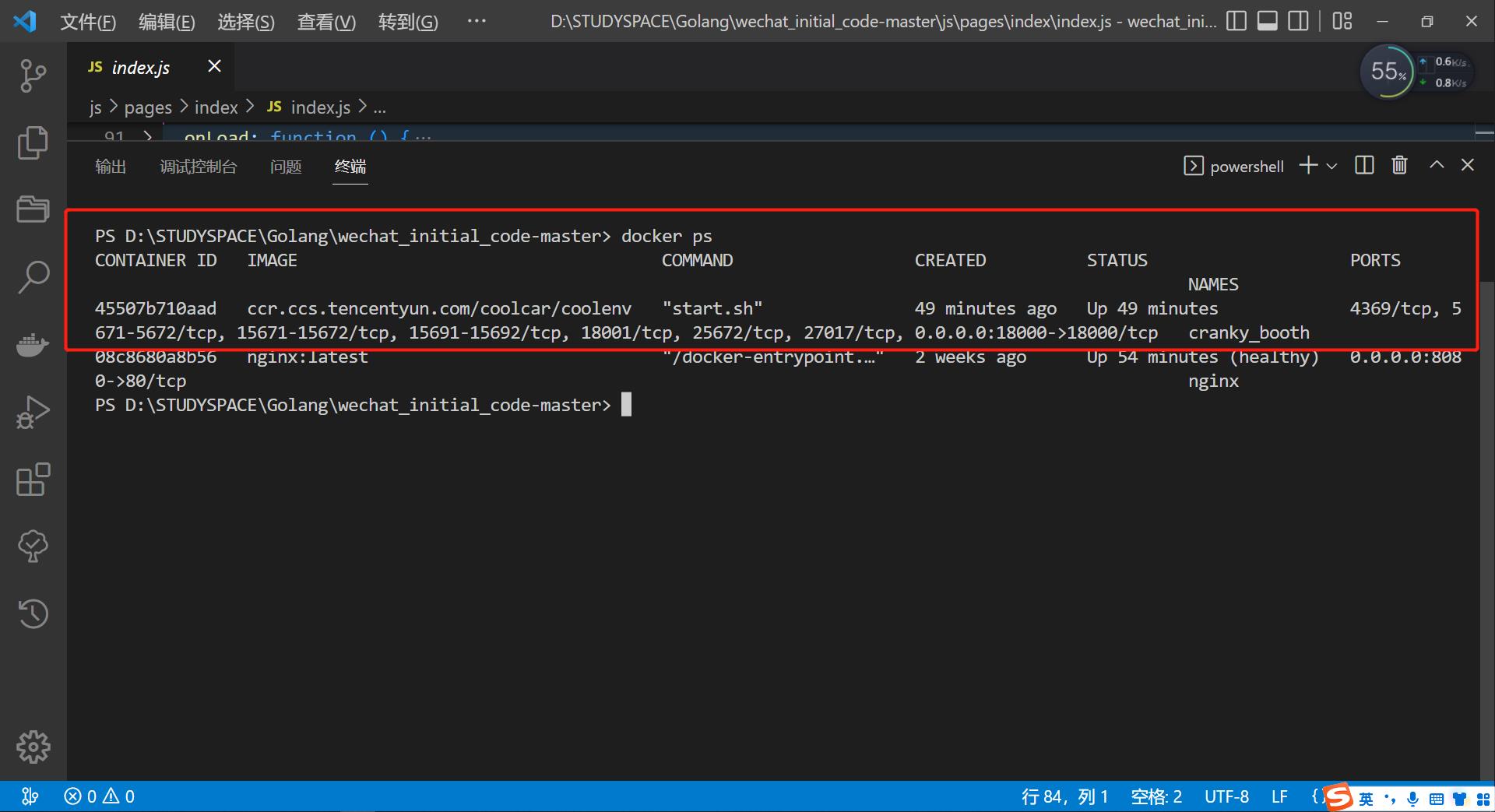Screen dimensions: 1495x812
Task: Open the tree-shaped extension icon in activity bar
Action: [x=33, y=547]
